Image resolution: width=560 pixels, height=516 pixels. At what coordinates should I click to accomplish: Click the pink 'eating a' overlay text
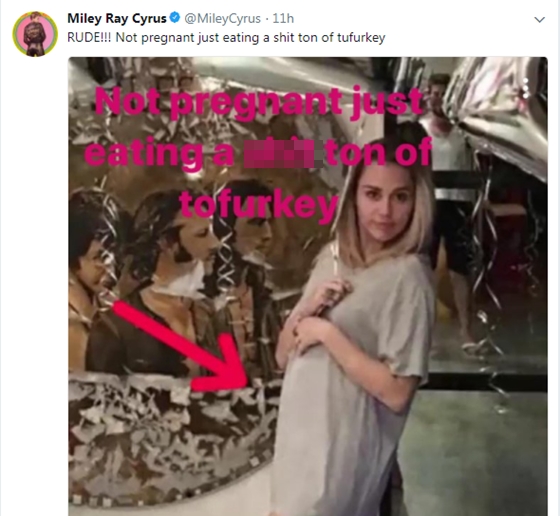click(159, 155)
